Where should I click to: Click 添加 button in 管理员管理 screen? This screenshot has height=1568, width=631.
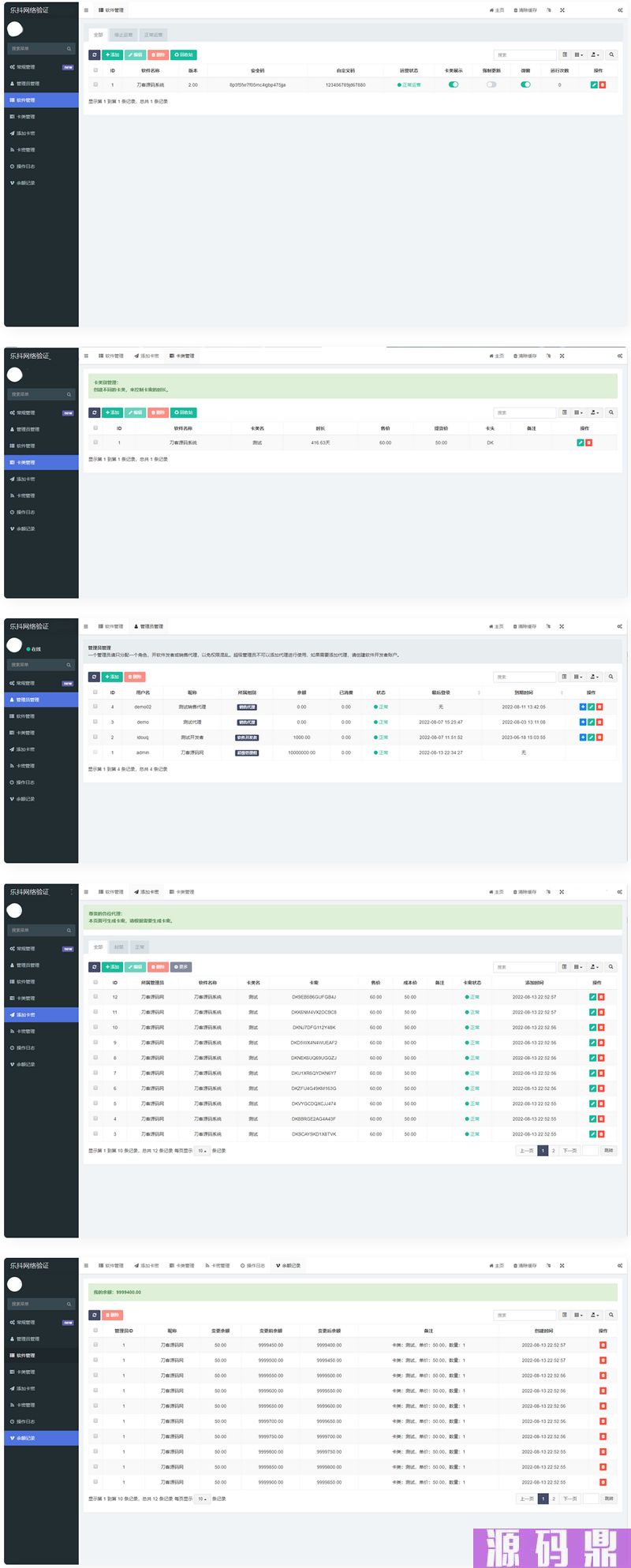point(113,677)
